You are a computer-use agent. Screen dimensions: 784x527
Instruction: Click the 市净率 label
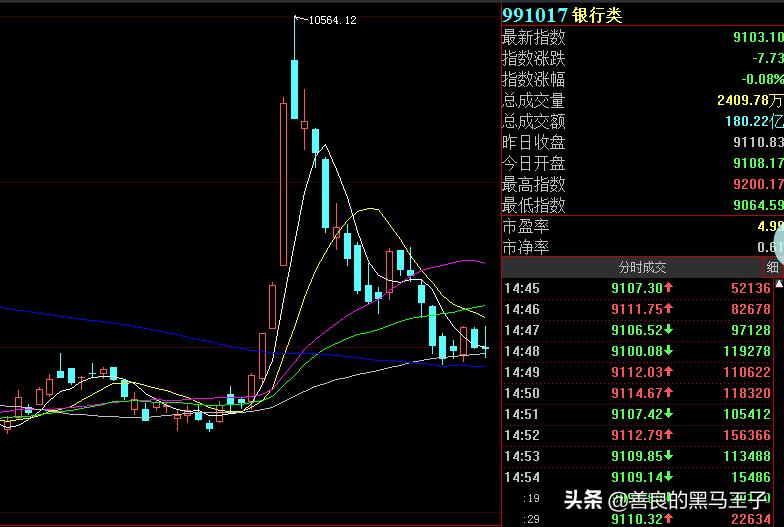(x=526, y=247)
